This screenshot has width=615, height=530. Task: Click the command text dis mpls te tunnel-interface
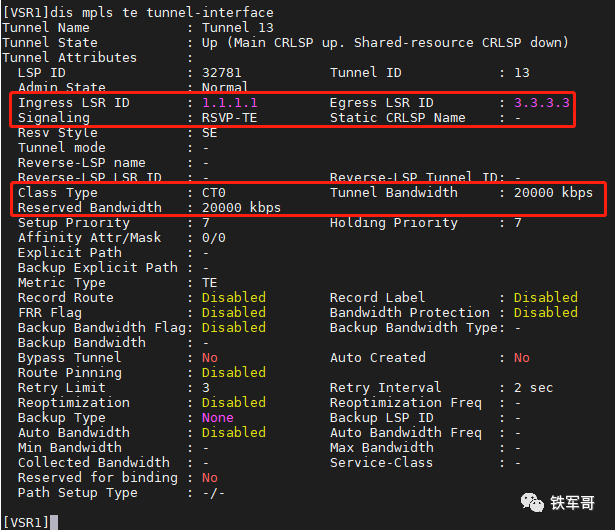(x=162, y=13)
